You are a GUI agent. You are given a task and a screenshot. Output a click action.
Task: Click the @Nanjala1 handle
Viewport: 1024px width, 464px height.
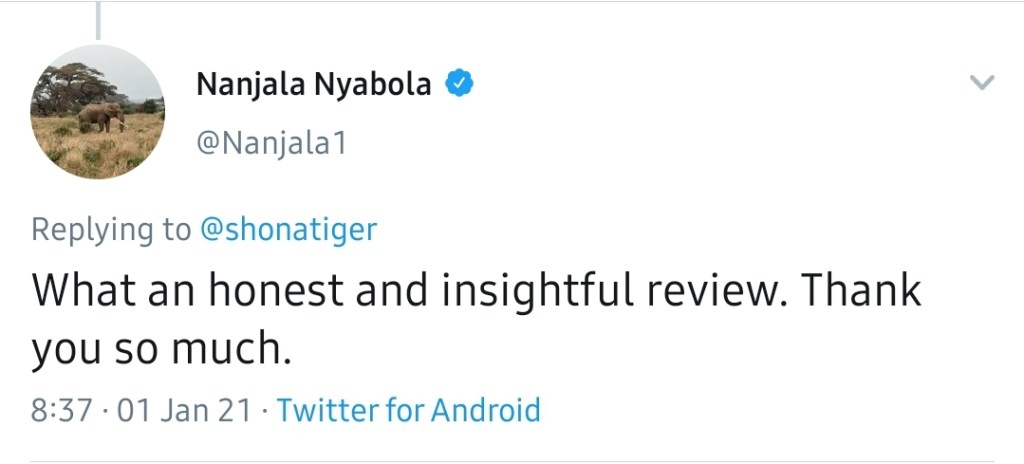[271, 145]
